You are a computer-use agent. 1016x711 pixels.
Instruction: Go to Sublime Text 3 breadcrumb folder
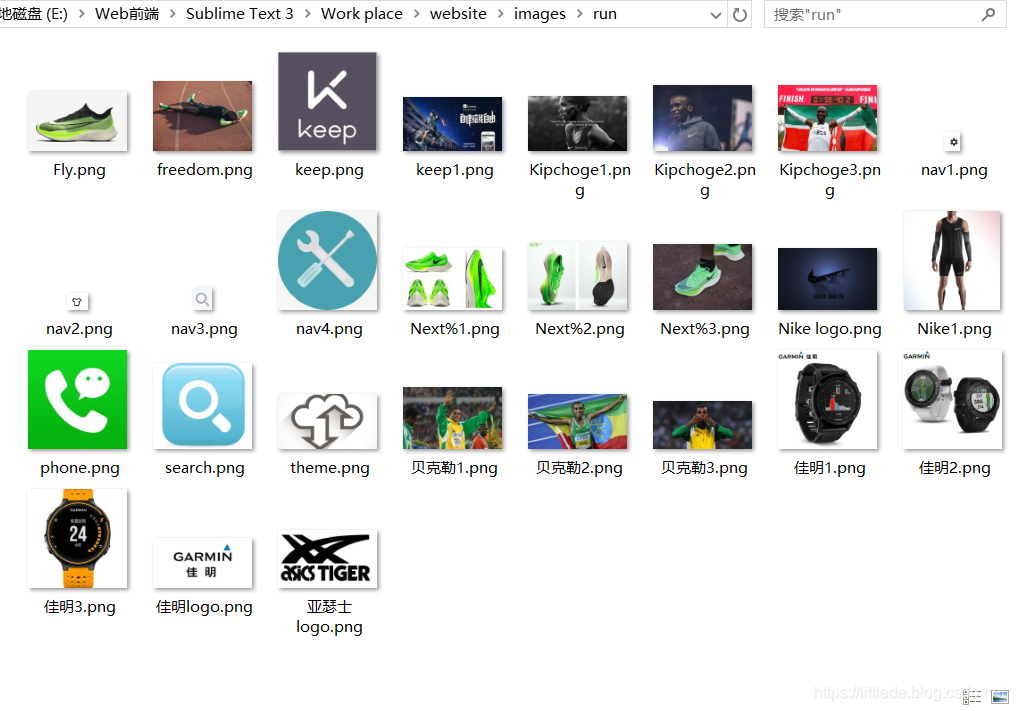(240, 14)
